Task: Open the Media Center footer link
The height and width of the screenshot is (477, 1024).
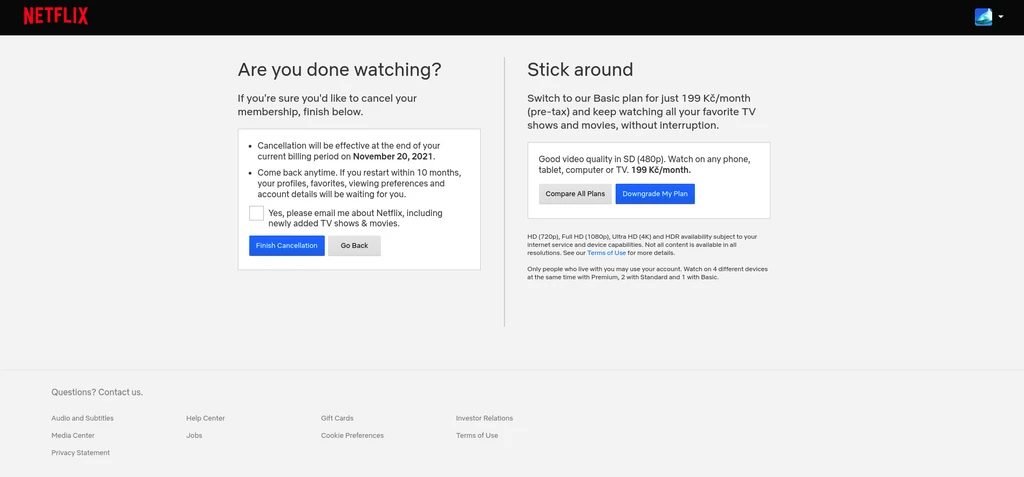Action: pyautogui.click(x=73, y=435)
